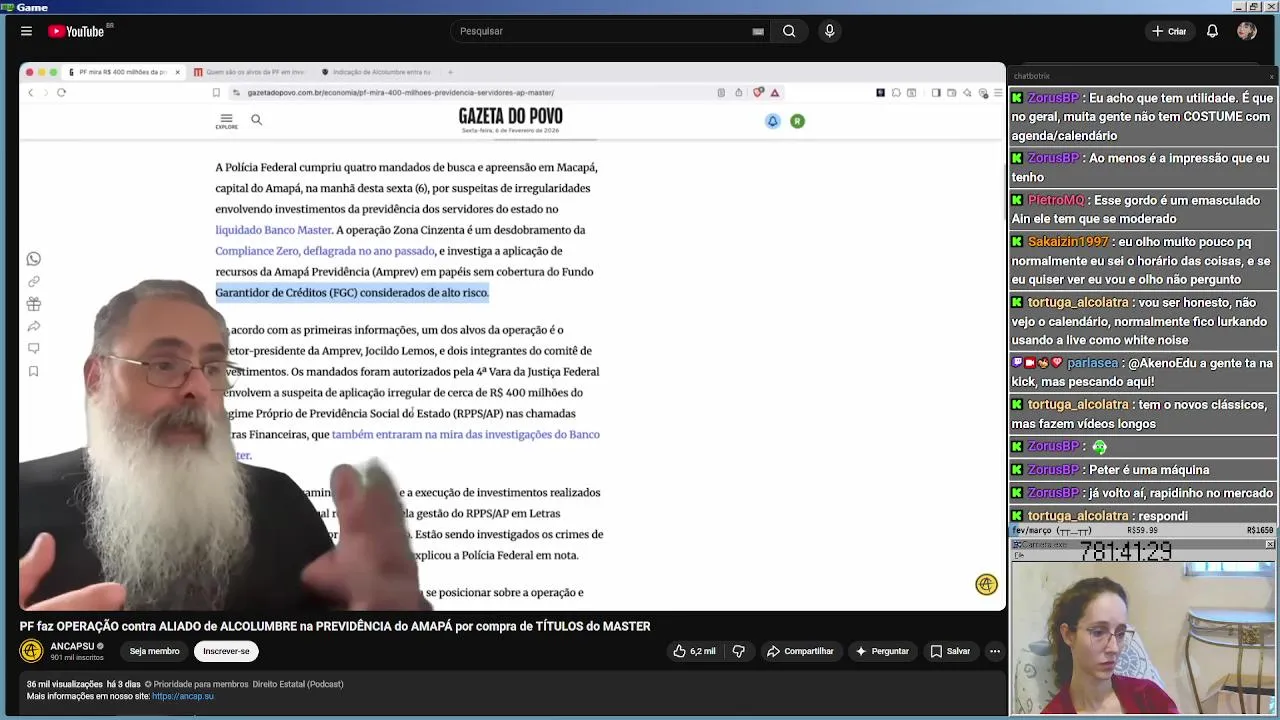Share the video via Compartilhar
Image resolution: width=1280 pixels, height=720 pixels.
coord(800,651)
